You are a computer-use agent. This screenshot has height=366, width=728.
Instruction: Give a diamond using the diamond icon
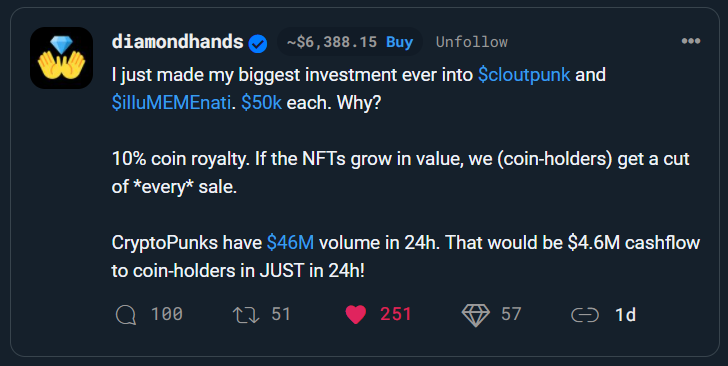[475, 315]
